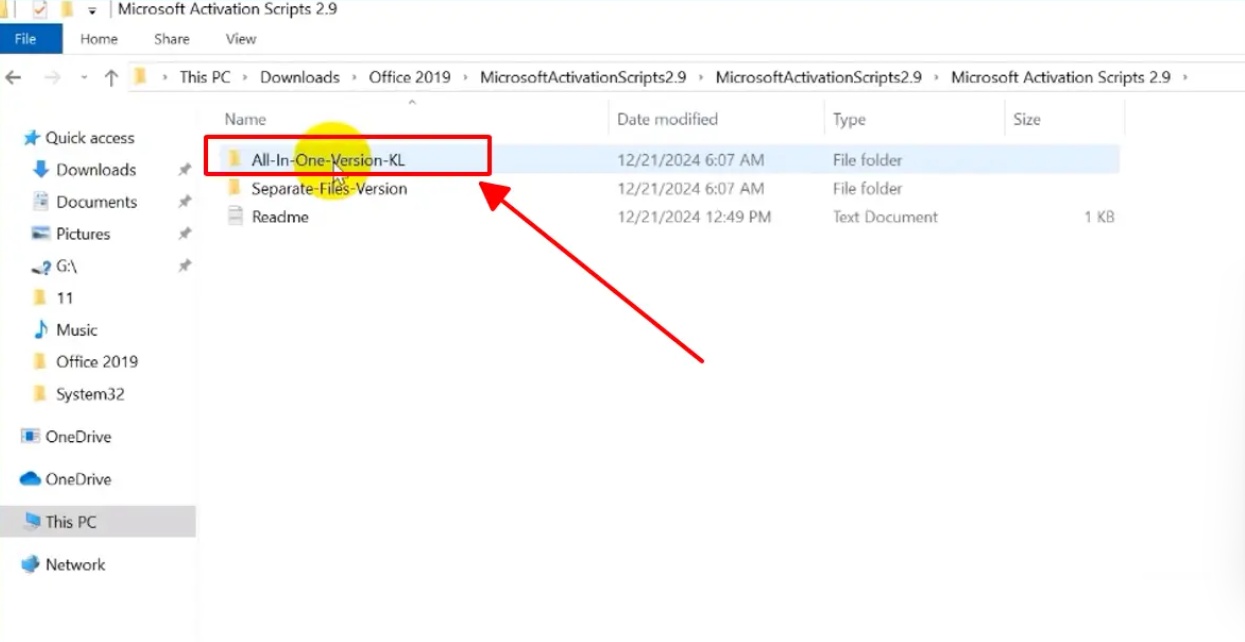Sort files by Date modified column

click(667, 119)
